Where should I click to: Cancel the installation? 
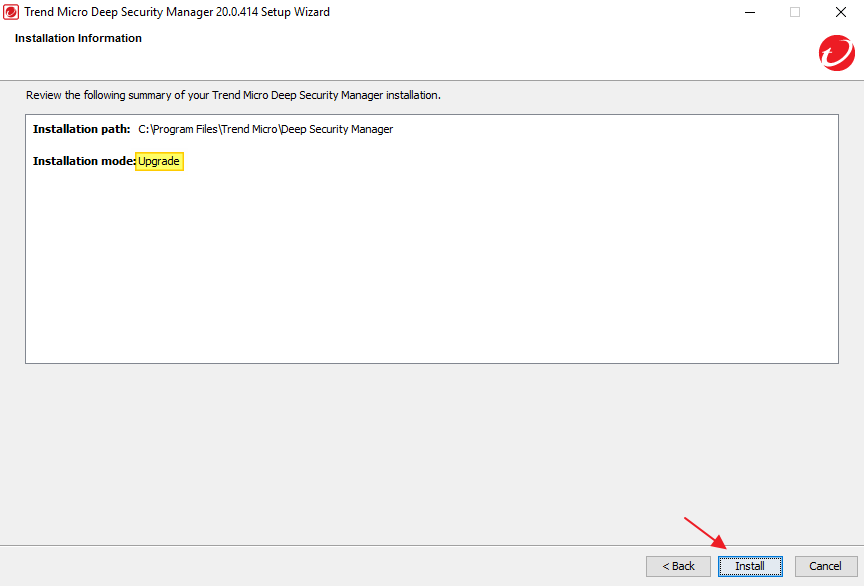825,566
